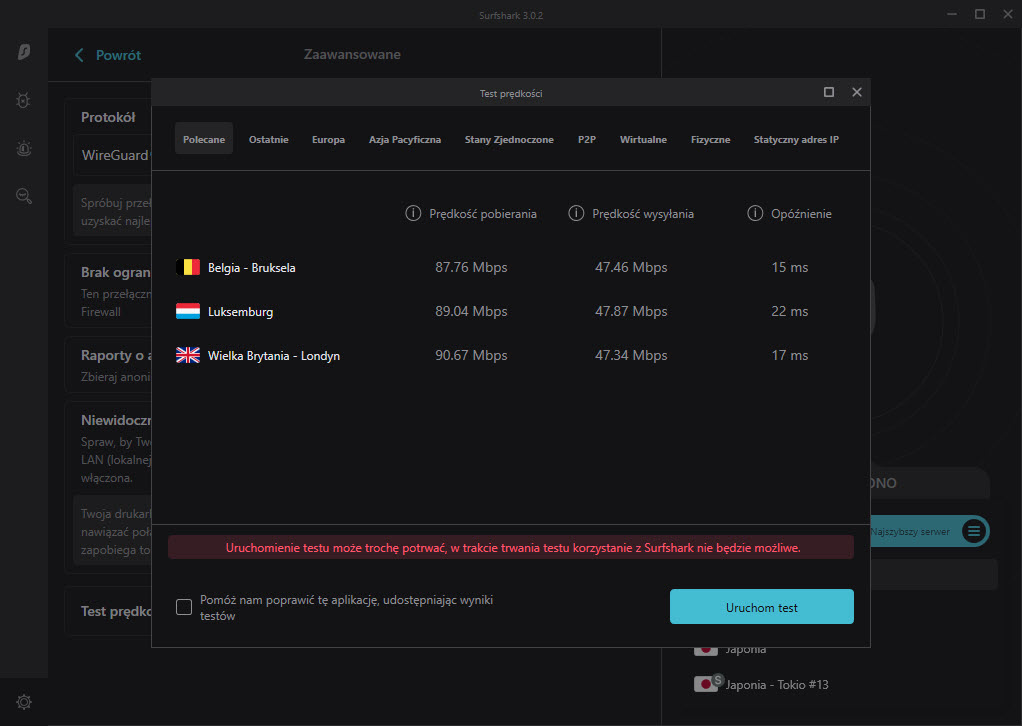Maximize the Test prędkości dialog
This screenshot has height=726, width=1022.
[829, 93]
